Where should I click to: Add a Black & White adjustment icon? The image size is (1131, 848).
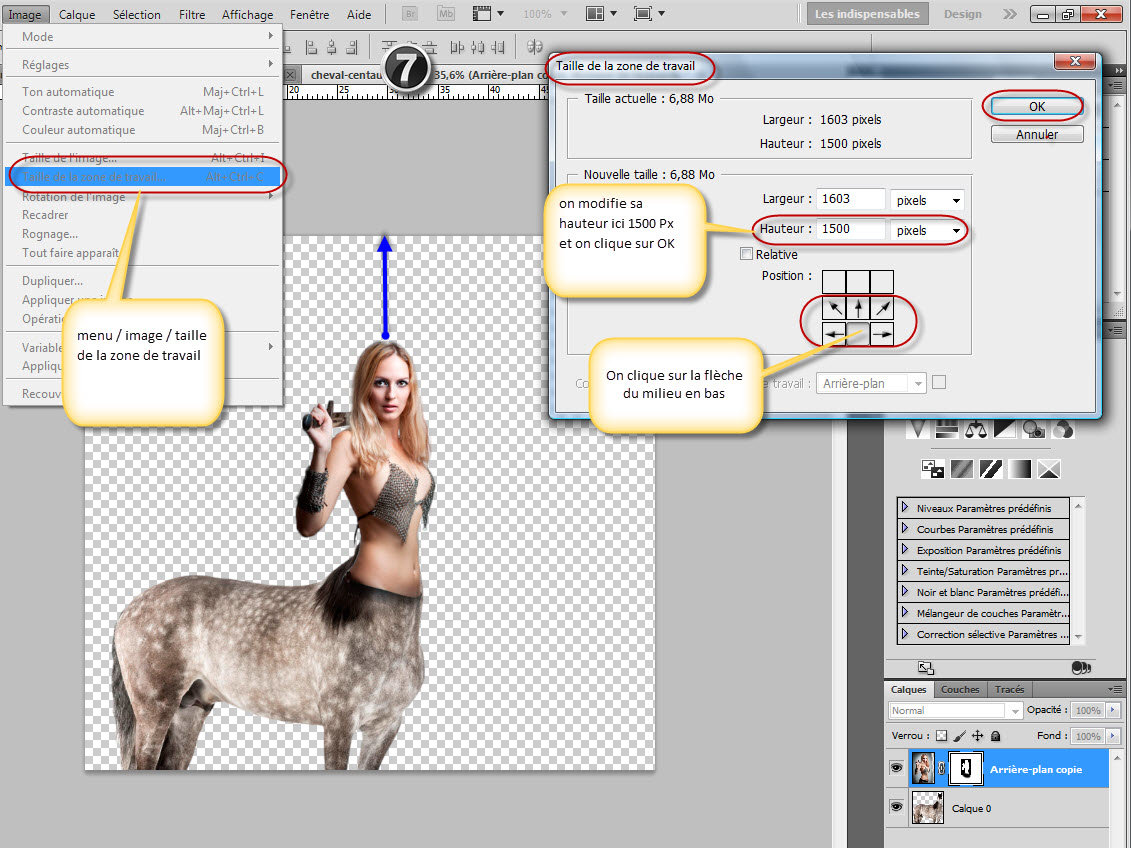pyautogui.click(x=1004, y=430)
